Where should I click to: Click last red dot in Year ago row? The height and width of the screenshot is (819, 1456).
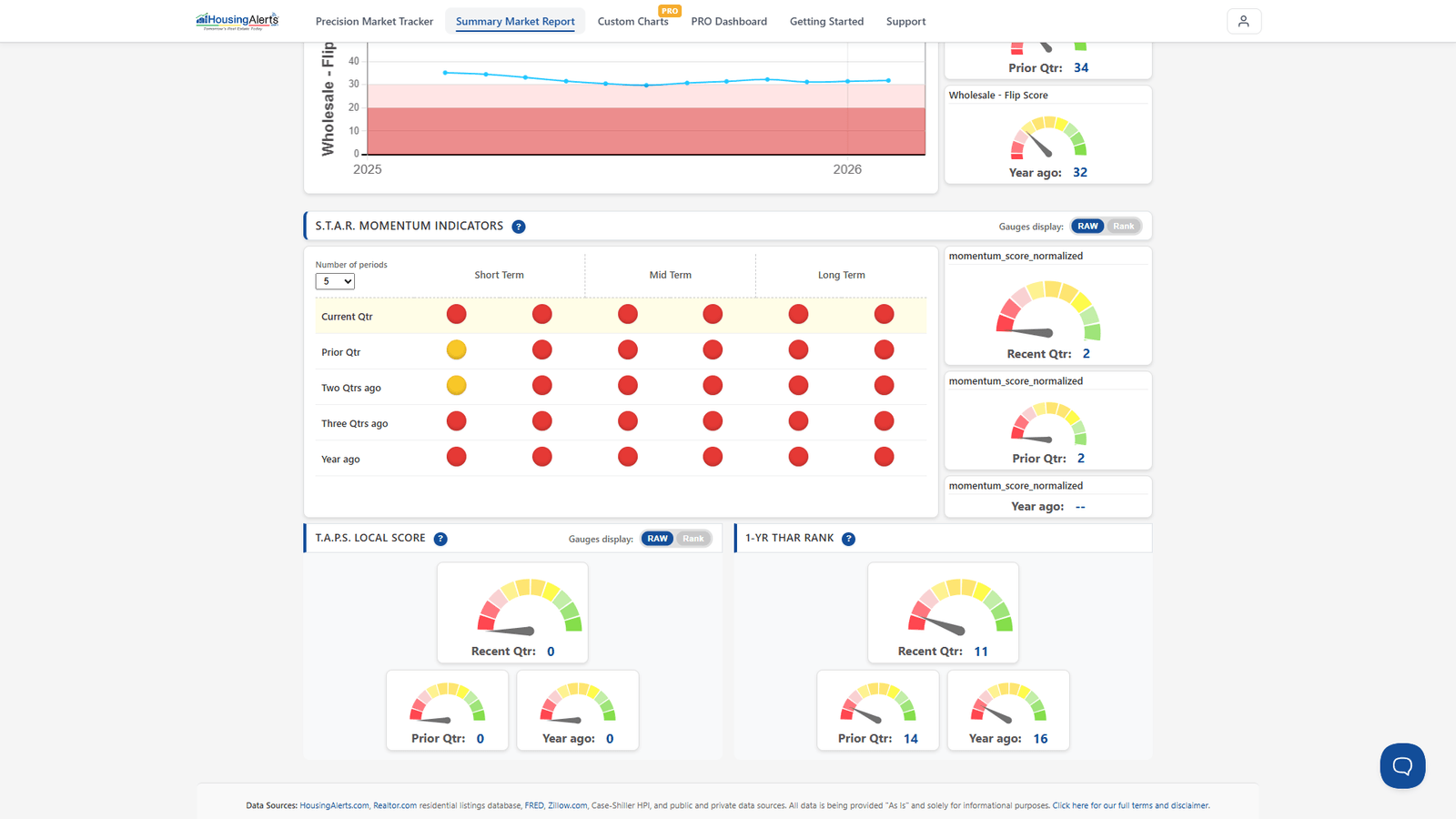point(884,457)
